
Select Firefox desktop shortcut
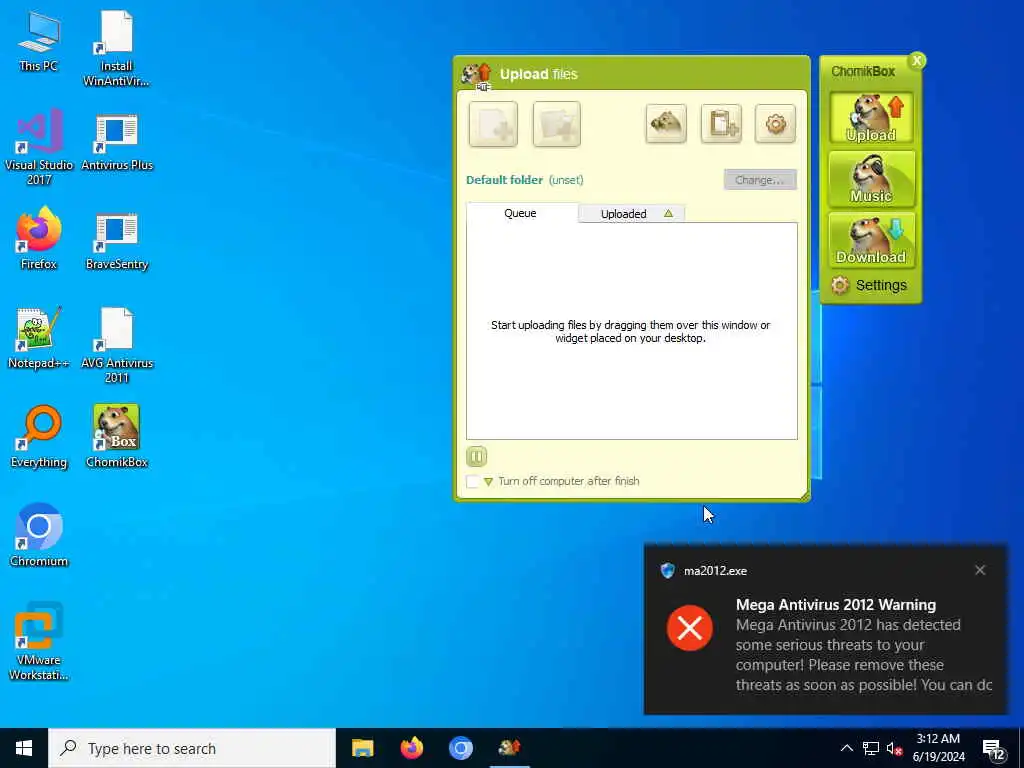click(39, 239)
